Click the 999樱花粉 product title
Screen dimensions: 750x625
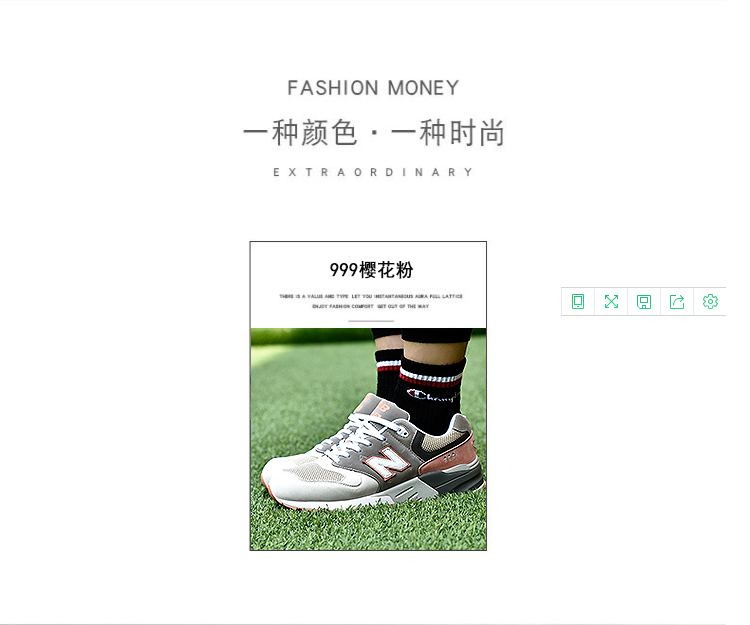tap(371, 270)
